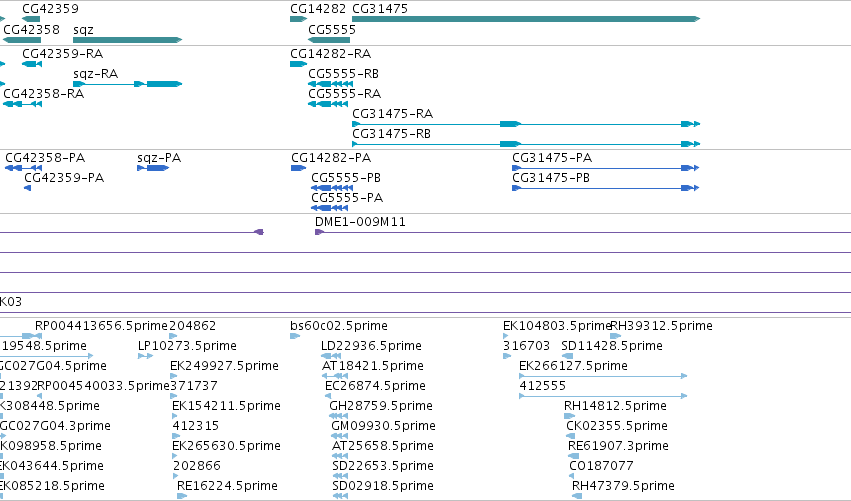This screenshot has height=501, width=851.
Task: Select the CG42358 gene bar
Action: tap(22, 40)
